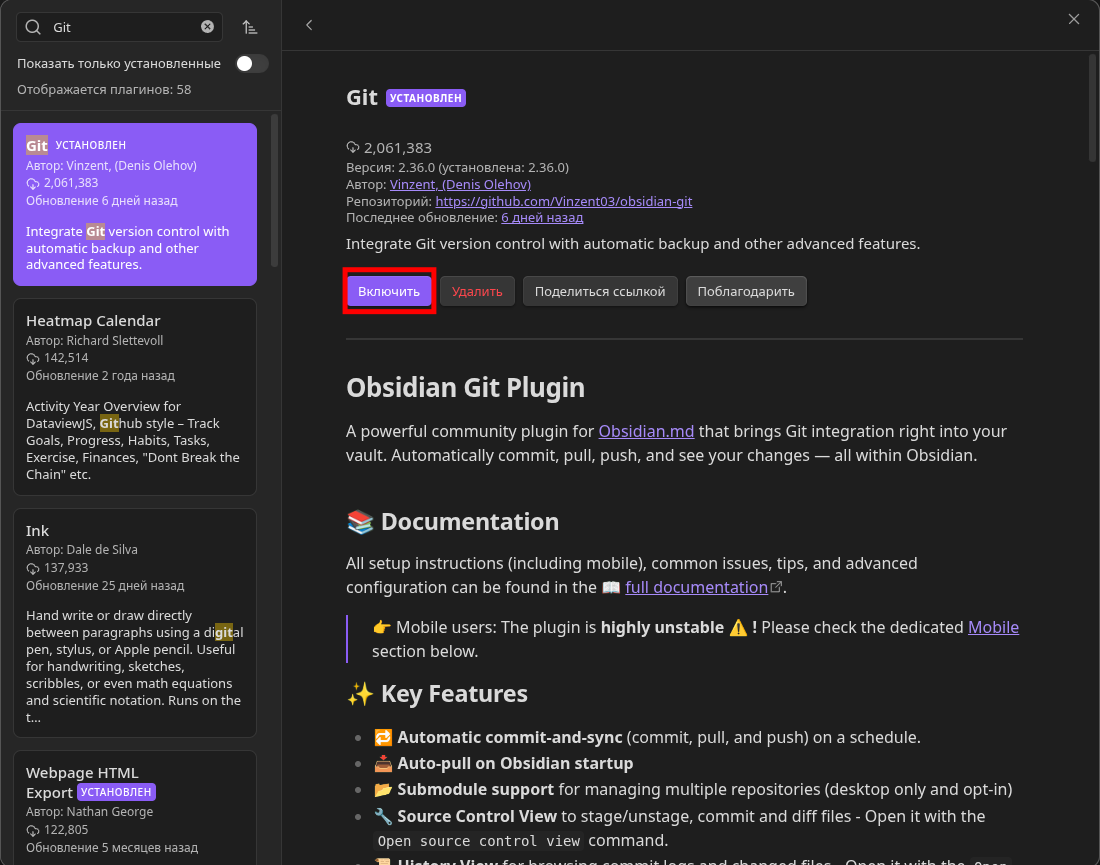The image size is (1100, 865).
Task: Open the Webpage HTML Export plugin card
Action: coord(135,806)
